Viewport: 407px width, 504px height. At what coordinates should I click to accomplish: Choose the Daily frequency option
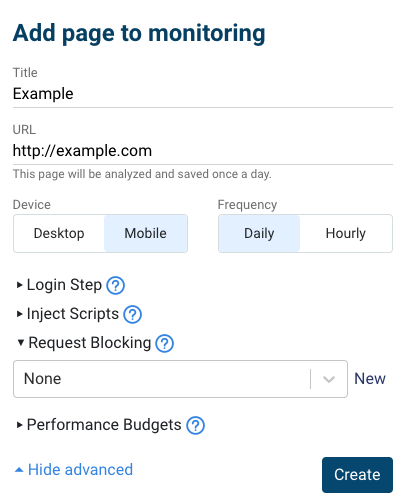[x=259, y=233]
